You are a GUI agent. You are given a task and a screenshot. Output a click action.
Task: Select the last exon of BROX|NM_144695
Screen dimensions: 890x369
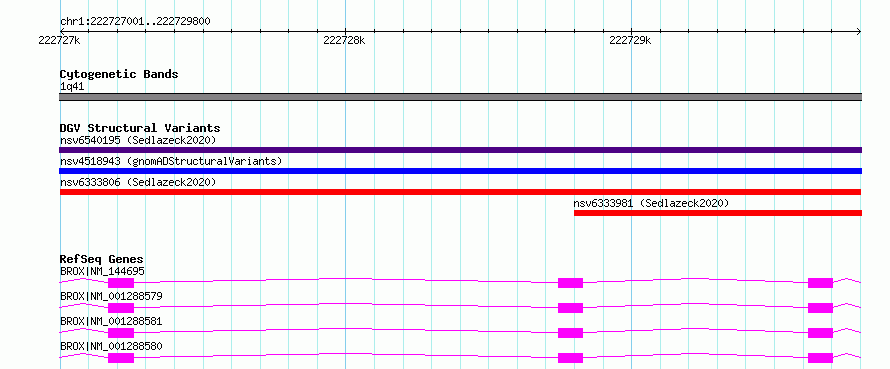(820, 283)
